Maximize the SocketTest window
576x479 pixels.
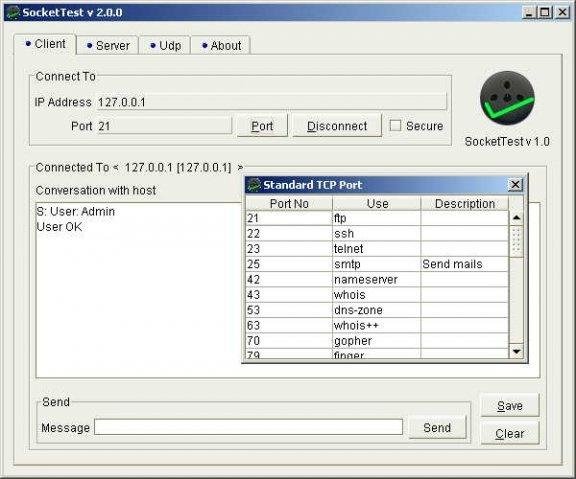pyautogui.click(x=546, y=13)
